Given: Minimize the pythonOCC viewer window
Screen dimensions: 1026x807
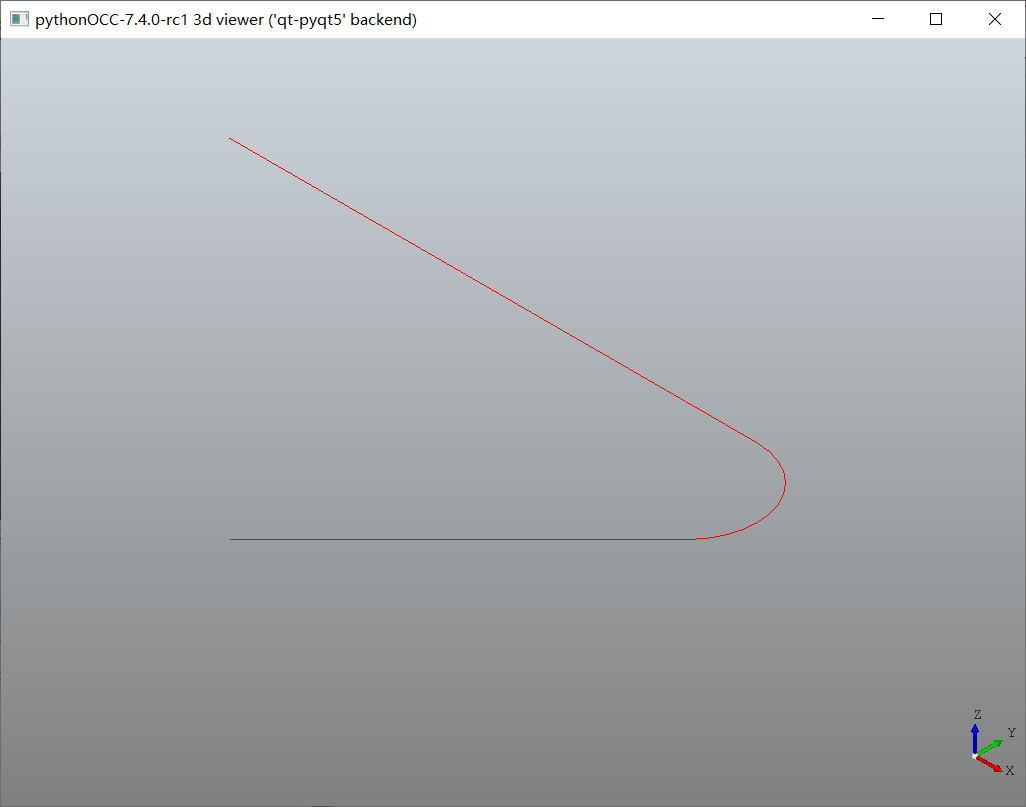Looking at the screenshot, I should (878, 19).
